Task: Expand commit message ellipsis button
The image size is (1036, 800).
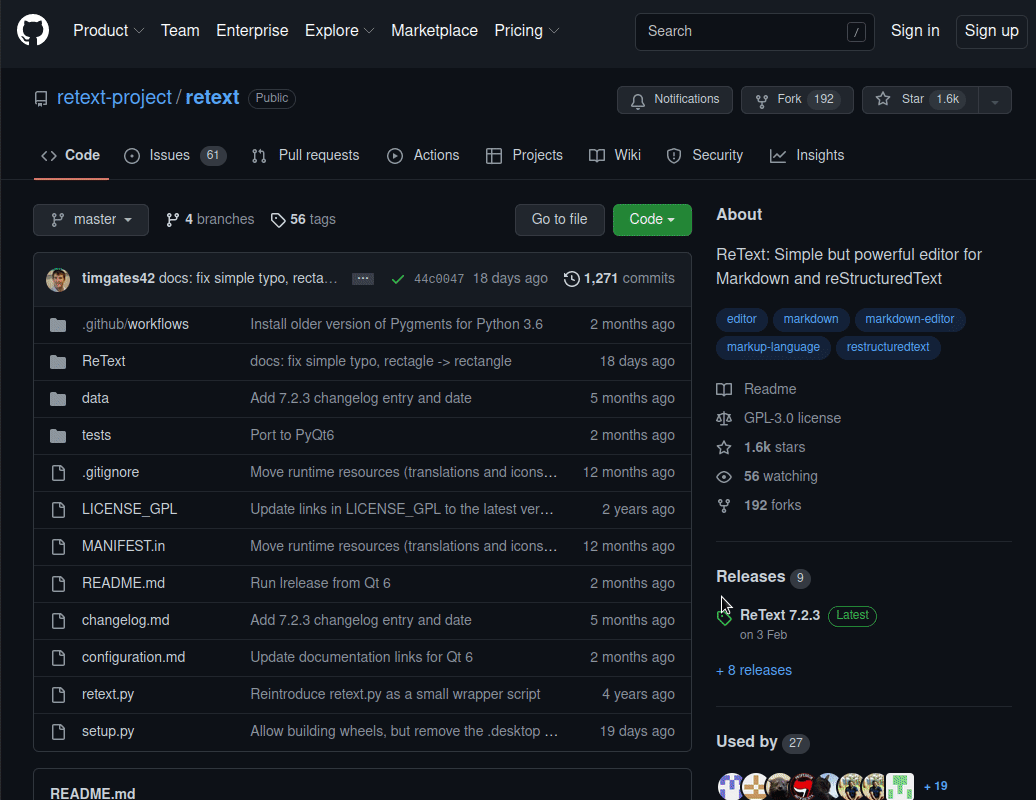Action: [363, 279]
